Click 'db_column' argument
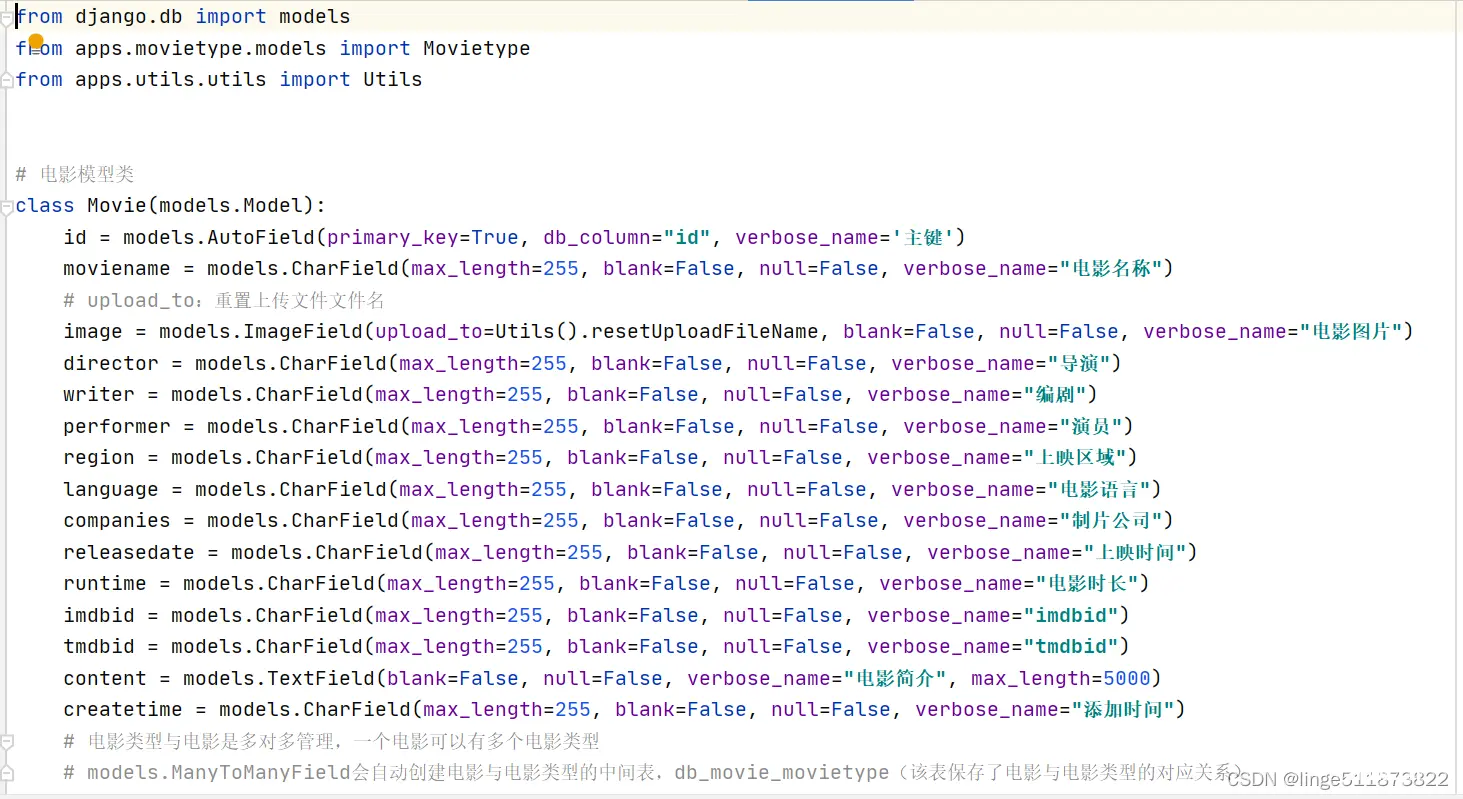Viewport: 1463px width, 799px height. [597, 237]
